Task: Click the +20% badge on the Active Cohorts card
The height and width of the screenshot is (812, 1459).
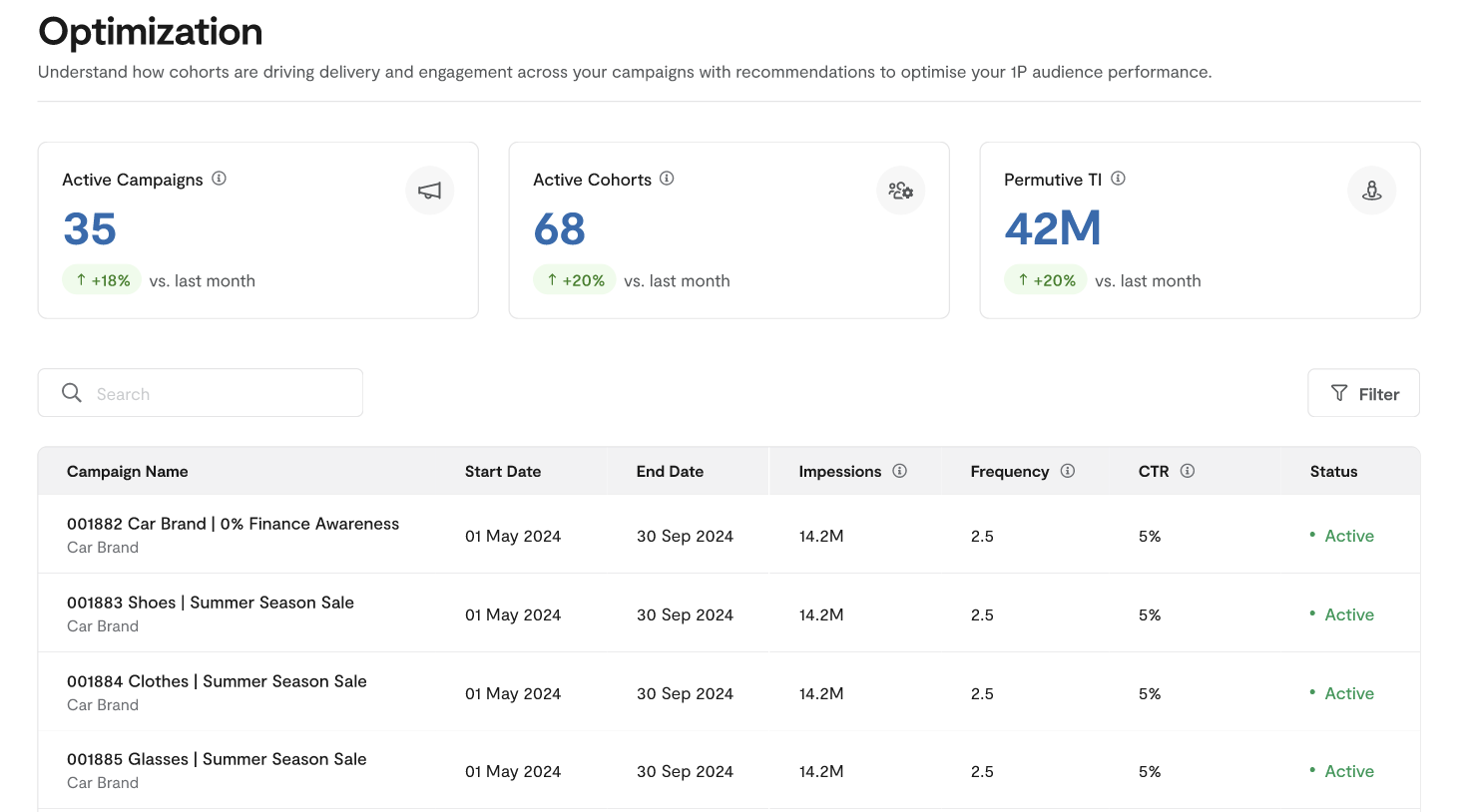Action: click(575, 279)
